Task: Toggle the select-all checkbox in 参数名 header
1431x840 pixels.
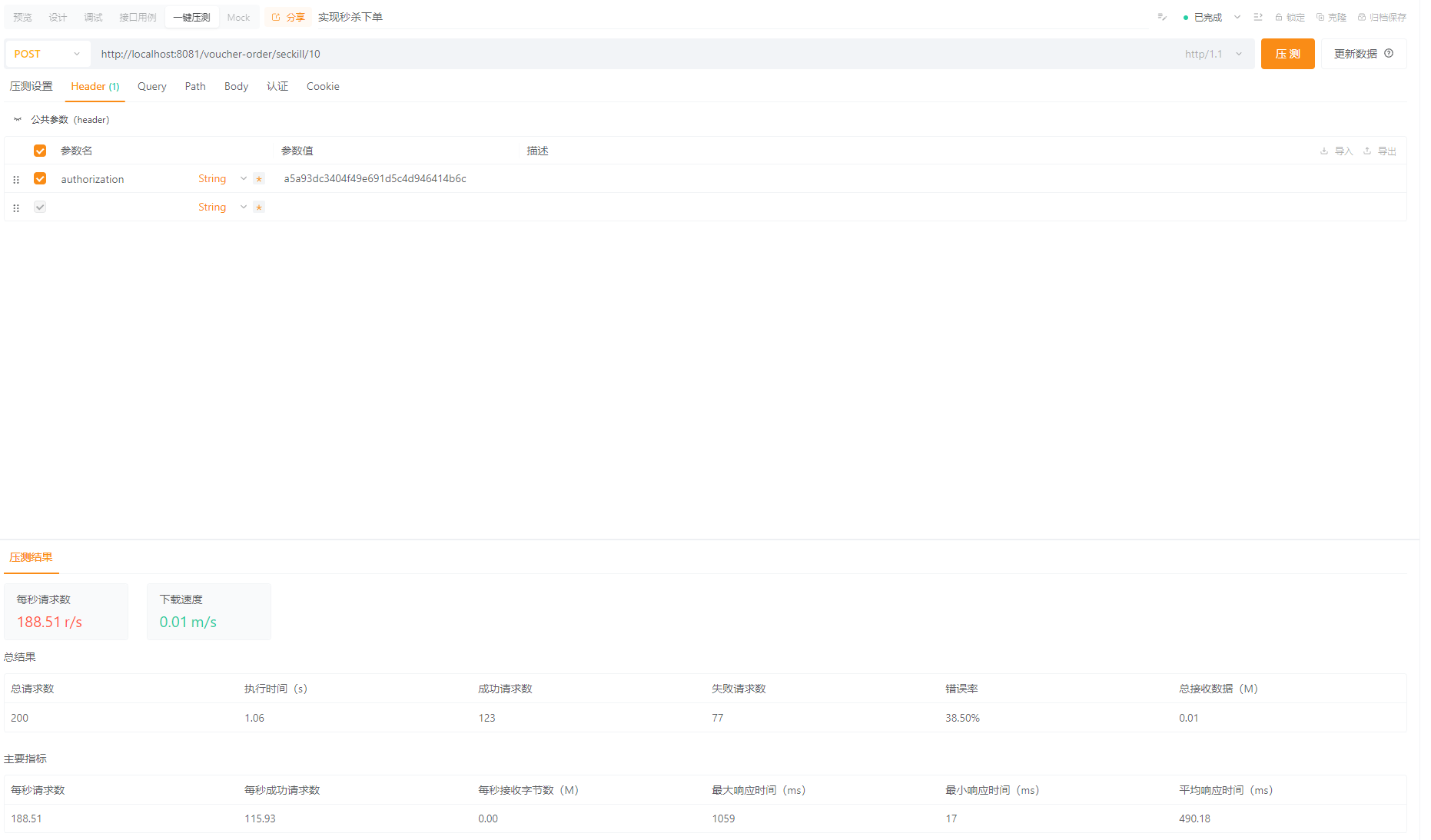Action: [40, 151]
